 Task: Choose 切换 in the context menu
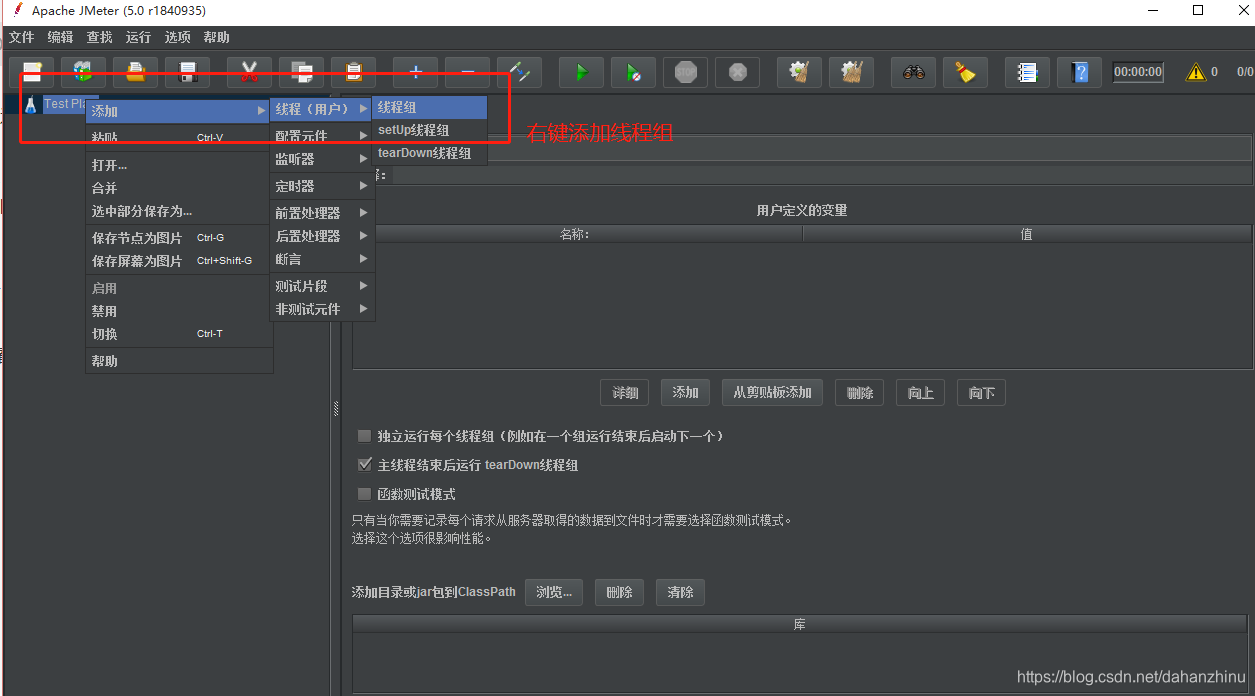(178, 334)
